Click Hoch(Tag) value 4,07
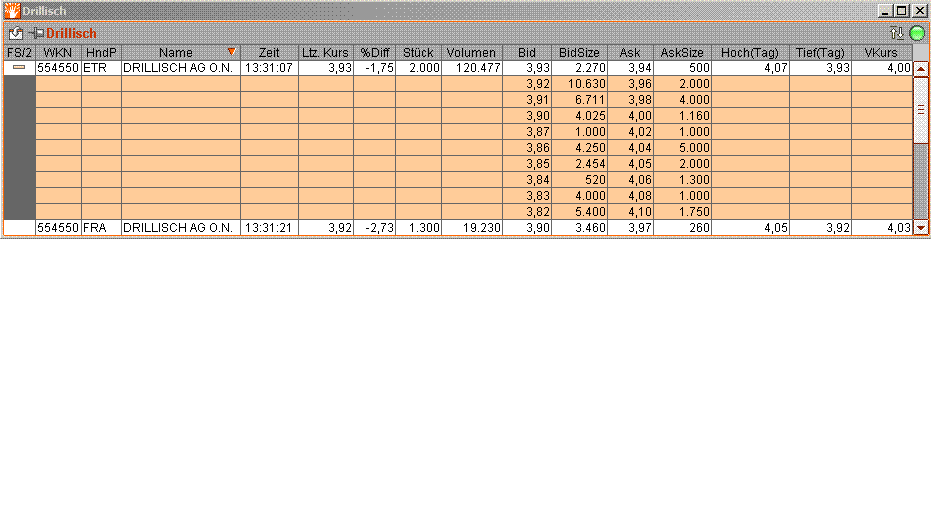 click(x=750, y=68)
